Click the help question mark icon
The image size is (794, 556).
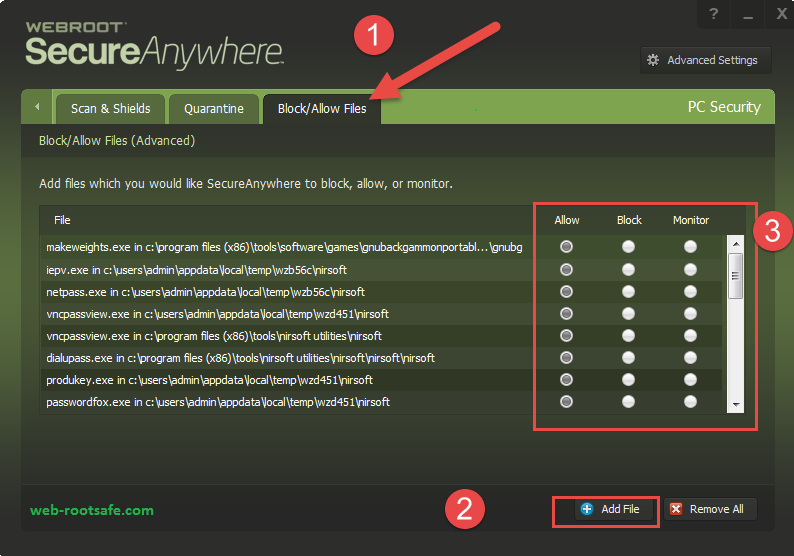coord(713,14)
